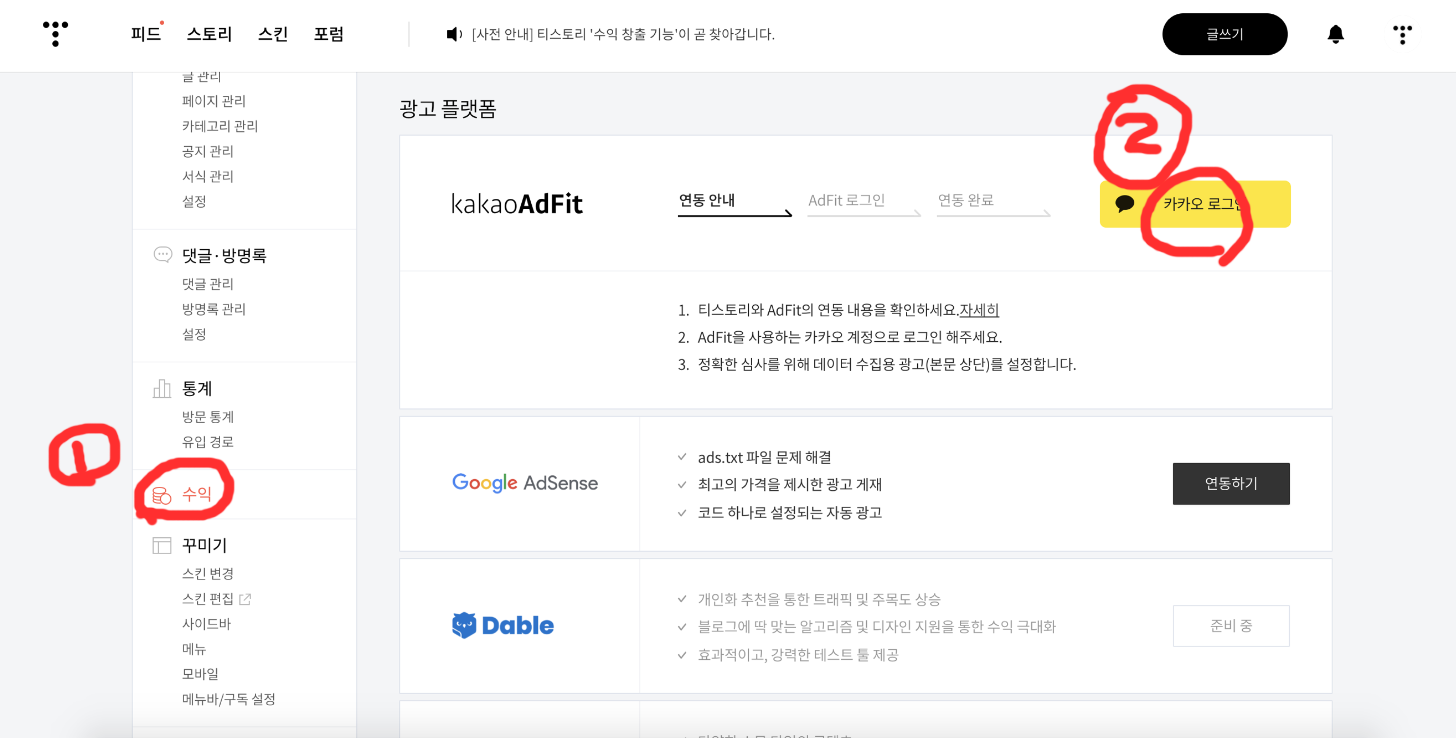Click the speaker announcement icon

click(454, 34)
